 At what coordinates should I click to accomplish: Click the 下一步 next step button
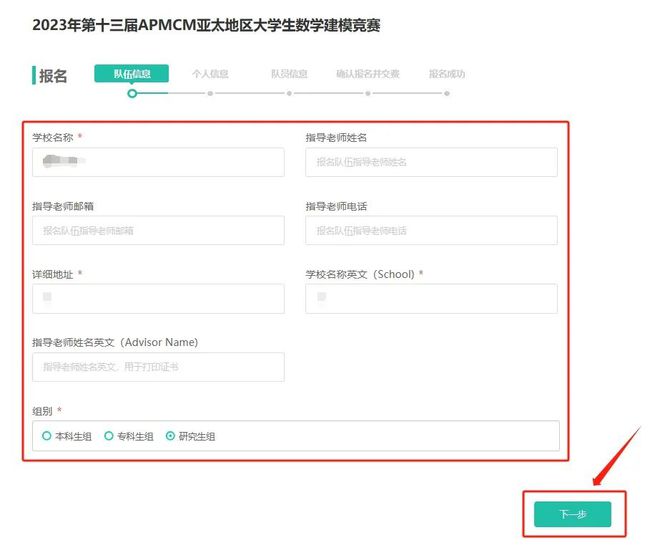(572, 514)
